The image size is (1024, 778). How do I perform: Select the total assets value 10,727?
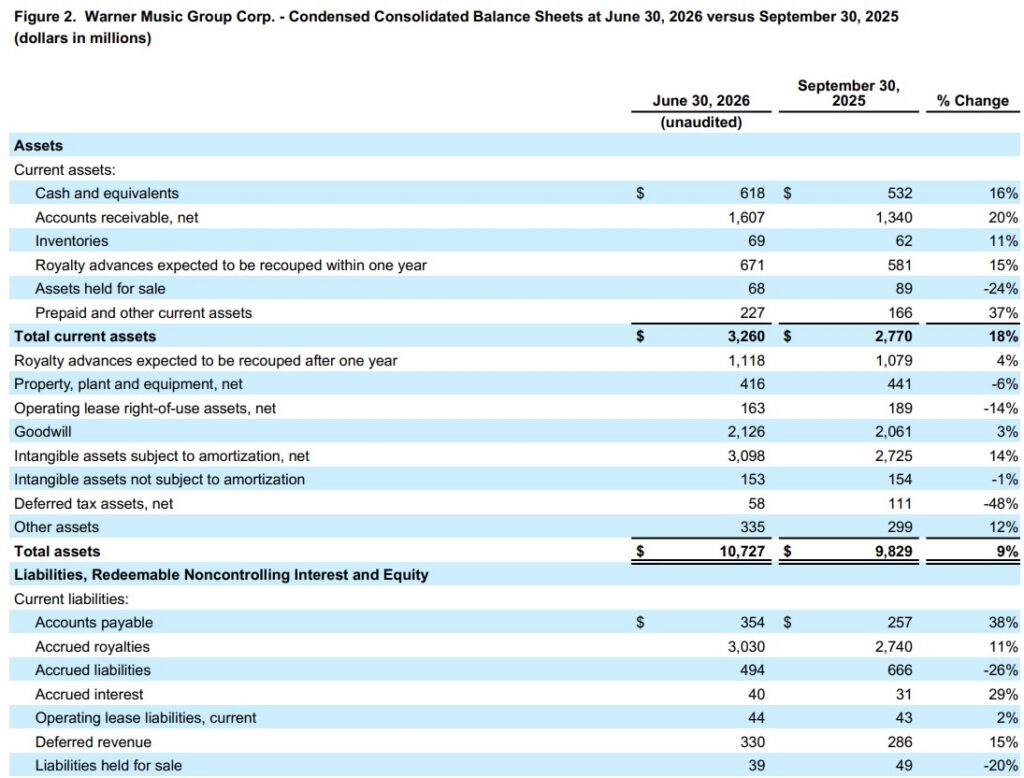742,551
